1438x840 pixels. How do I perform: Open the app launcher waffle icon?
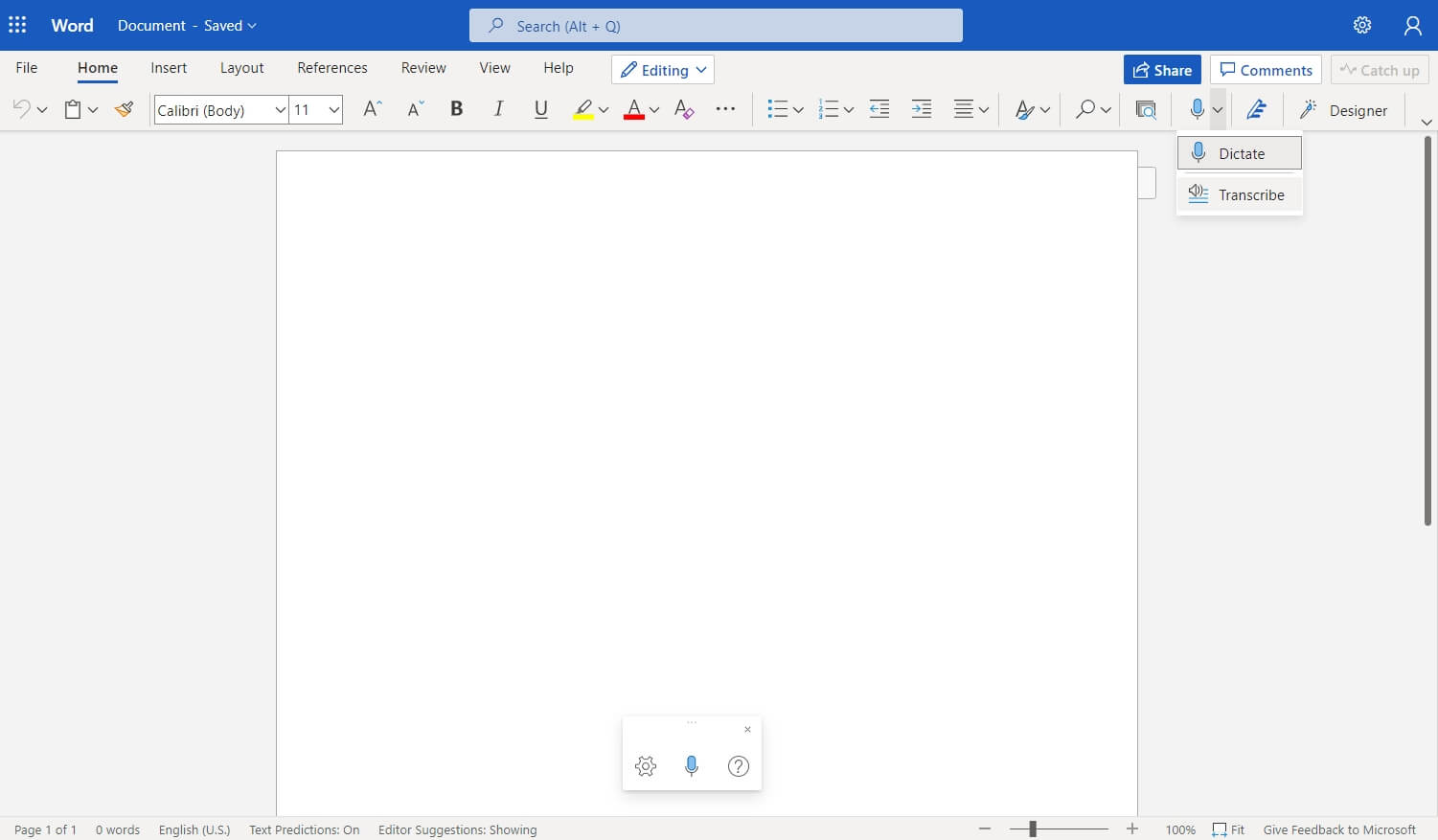[x=17, y=25]
